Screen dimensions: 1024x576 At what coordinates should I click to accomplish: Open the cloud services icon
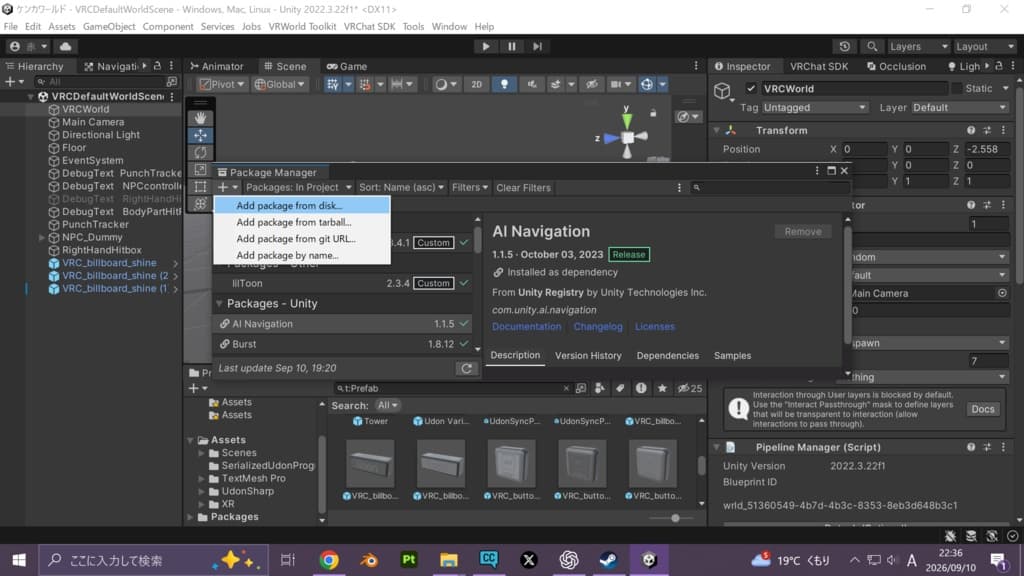(65, 46)
